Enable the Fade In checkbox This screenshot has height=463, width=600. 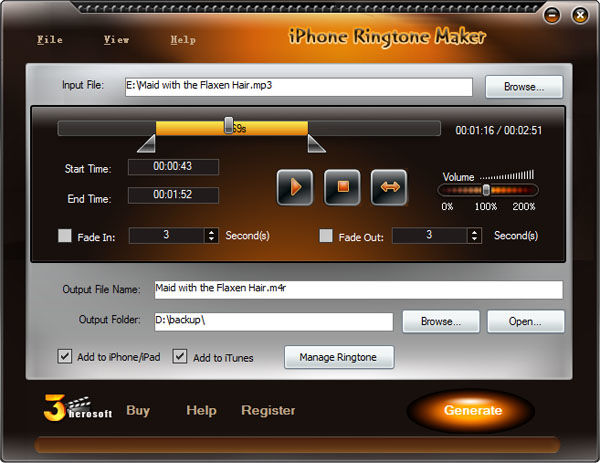tap(65, 236)
